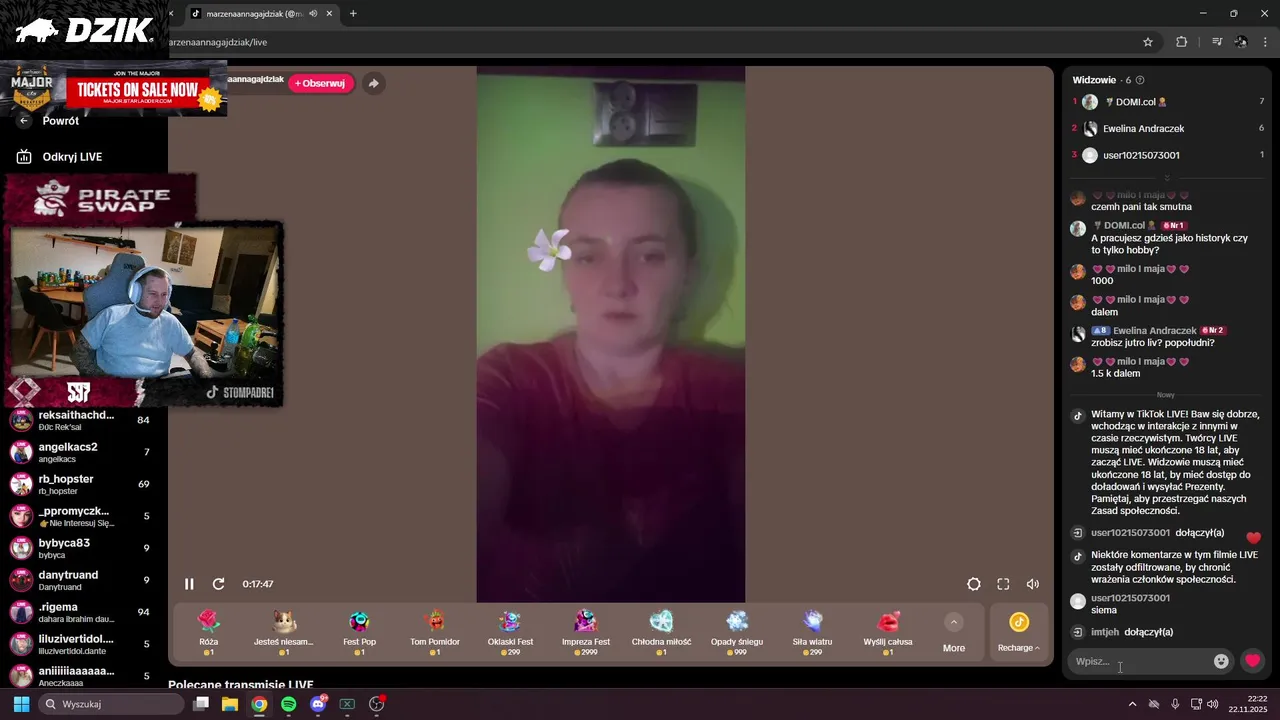The width and height of the screenshot is (1280, 720).
Task: Open the emoji picker in chat
Action: point(1221,661)
